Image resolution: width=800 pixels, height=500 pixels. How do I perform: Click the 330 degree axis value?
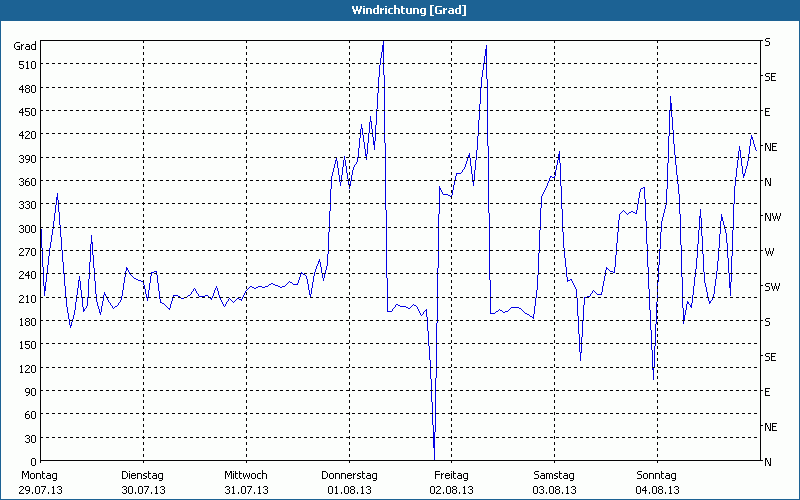point(27,205)
